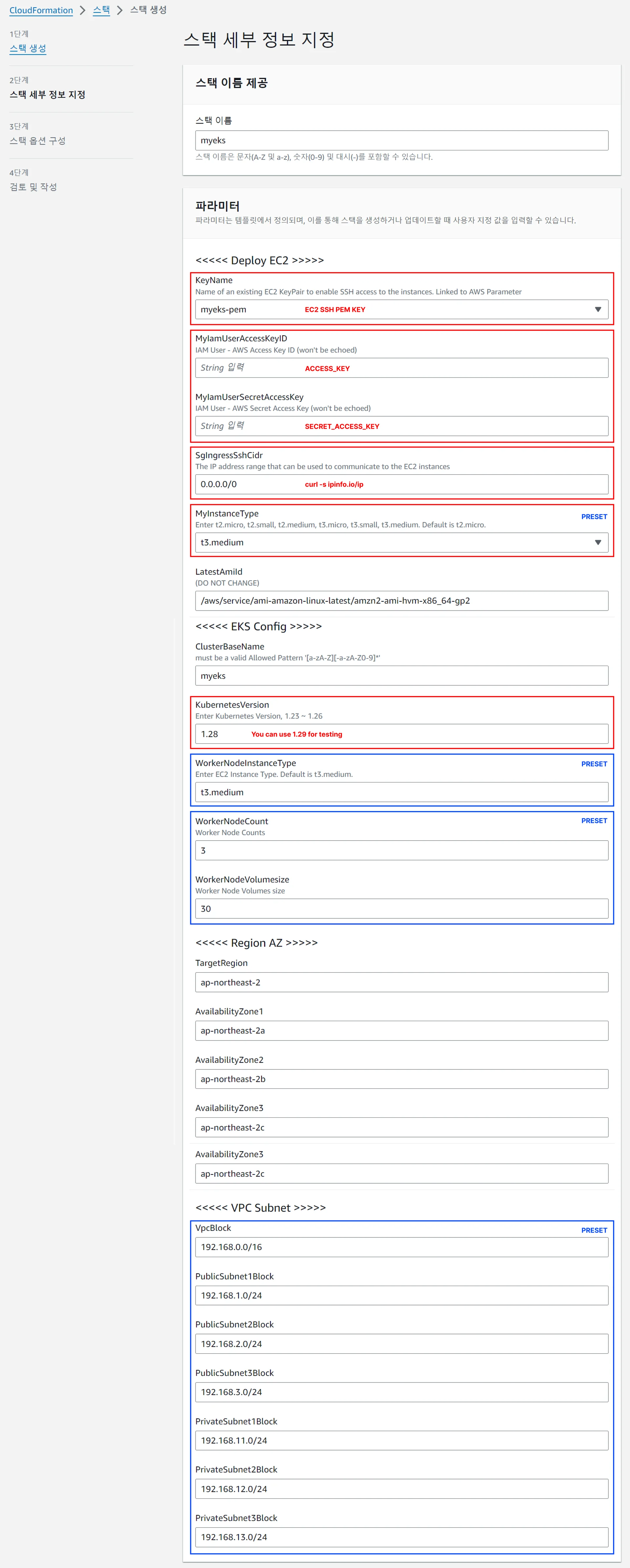Click the TargetRegion input field
The width and height of the screenshot is (630, 1568).
(401, 982)
